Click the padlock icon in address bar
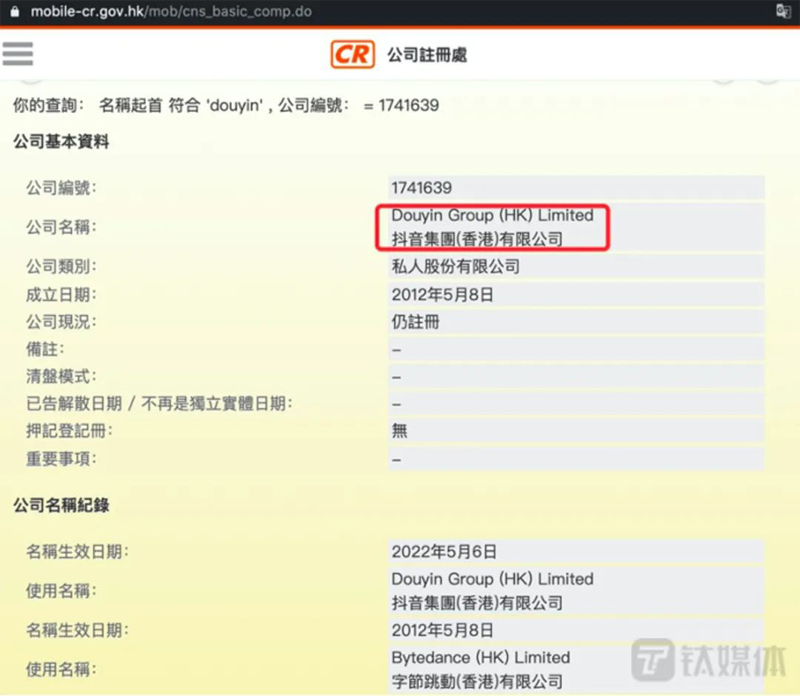Screen dimensions: 800x696 tap(14, 10)
